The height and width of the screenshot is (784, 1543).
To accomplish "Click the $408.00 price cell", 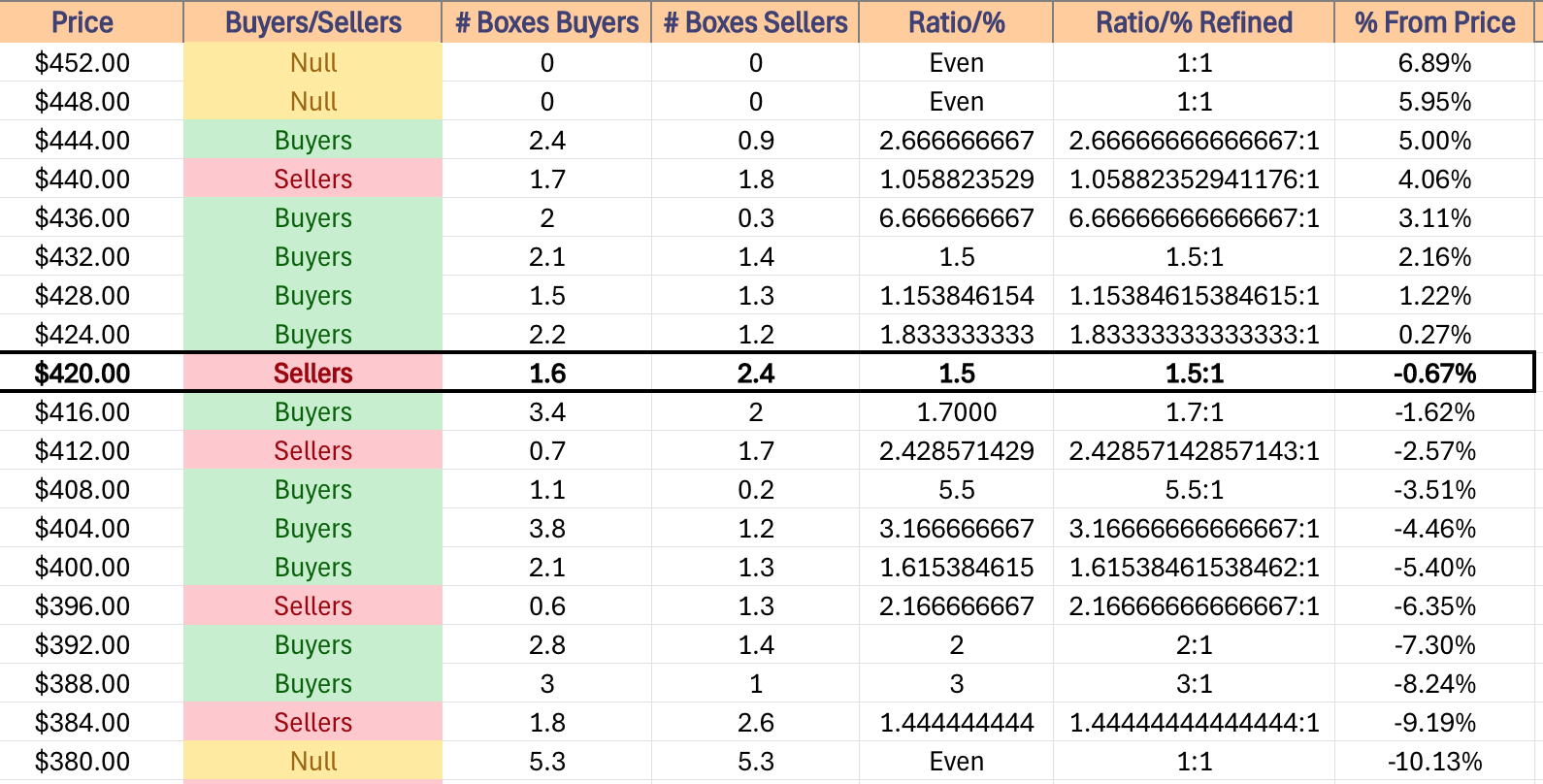I will [x=91, y=490].
